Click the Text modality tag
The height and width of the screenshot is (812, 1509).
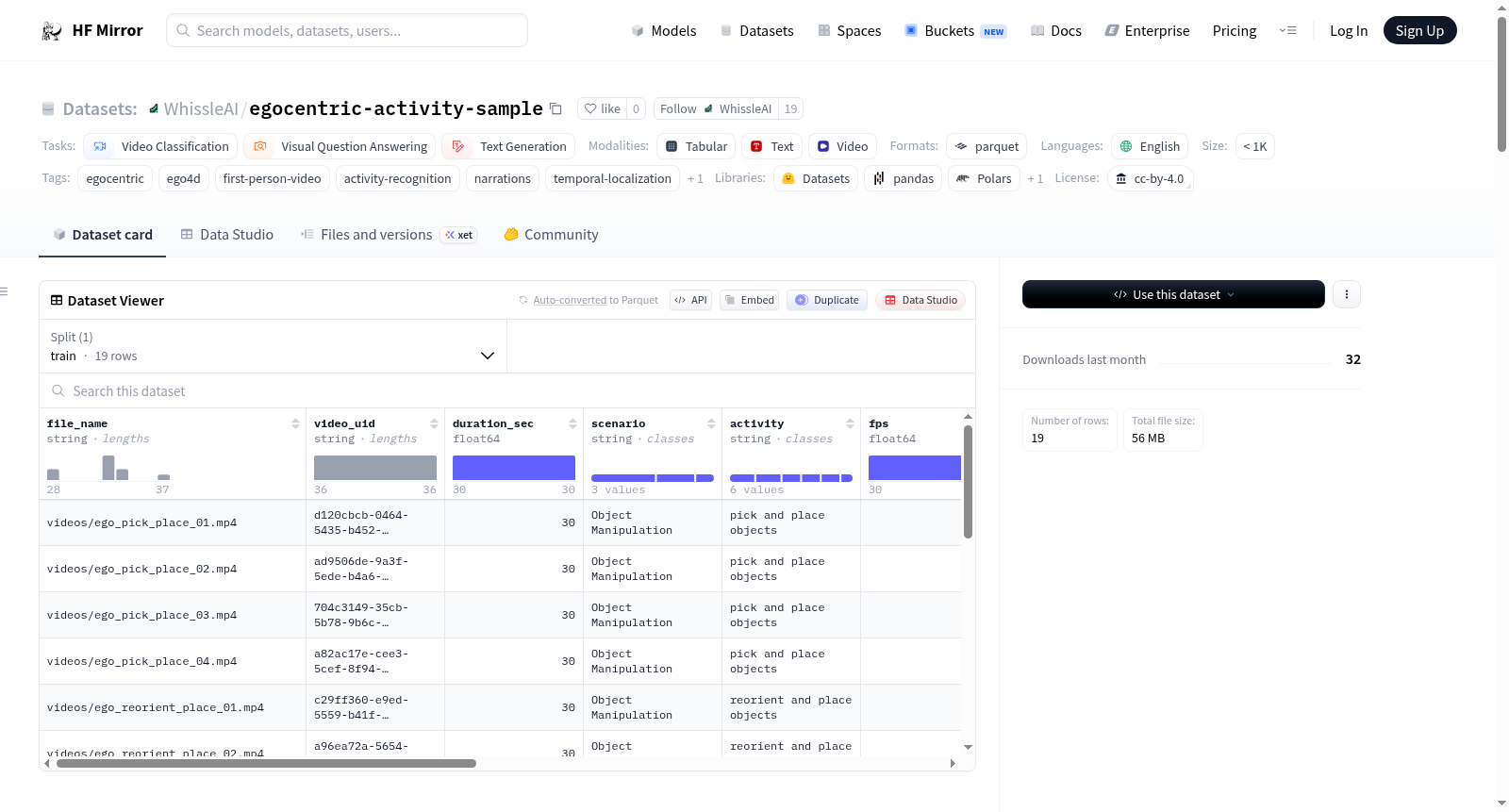point(771,146)
